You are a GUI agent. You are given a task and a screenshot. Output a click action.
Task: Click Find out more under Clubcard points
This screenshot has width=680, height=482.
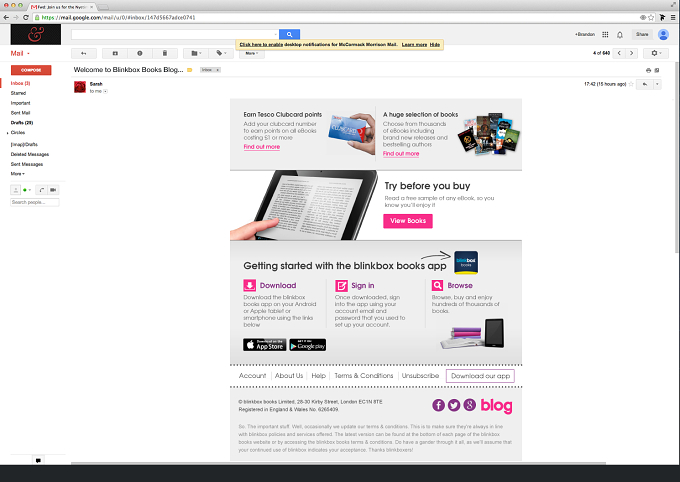click(x=262, y=147)
